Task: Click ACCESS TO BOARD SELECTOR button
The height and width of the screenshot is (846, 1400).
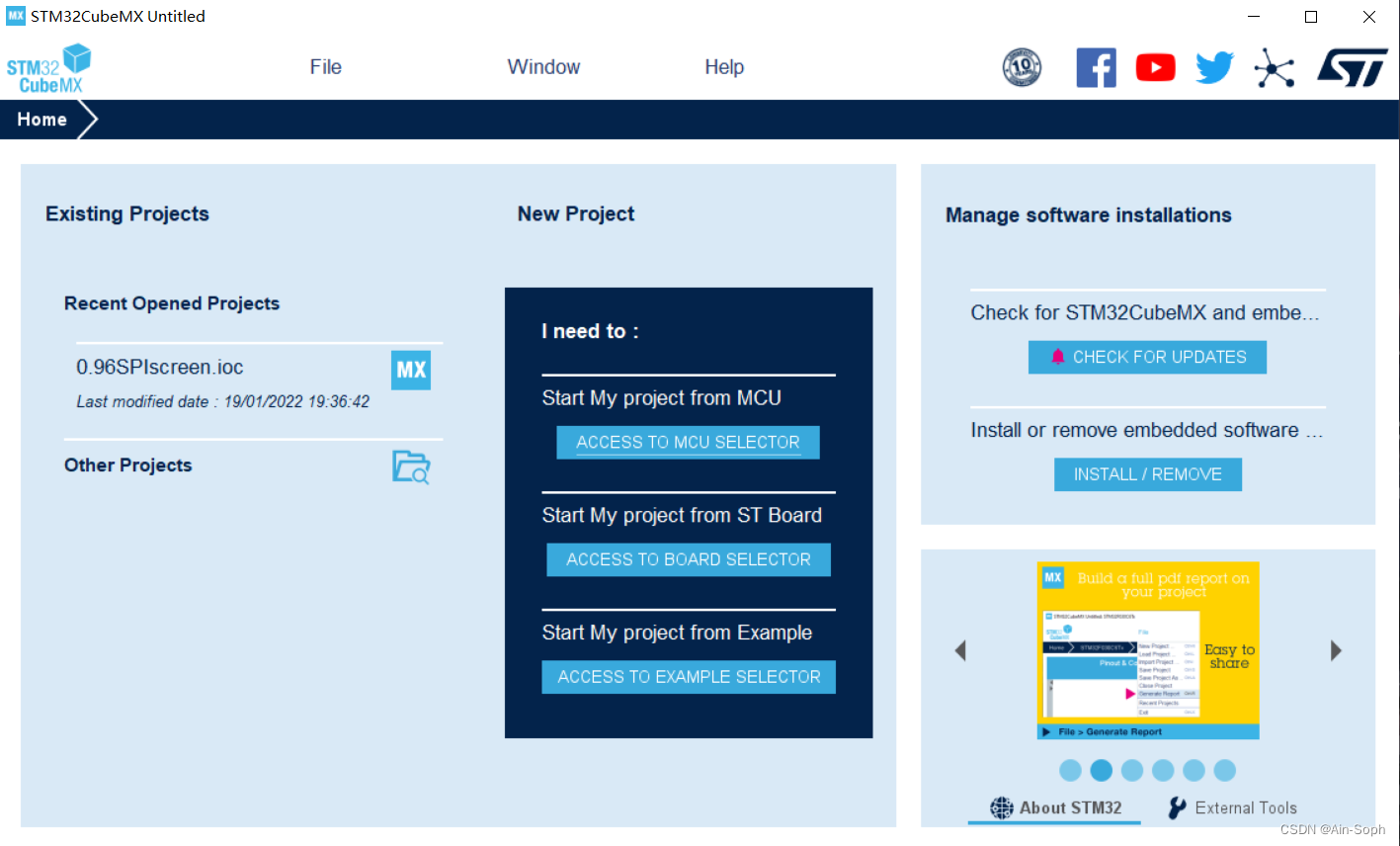Action: (x=689, y=559)
